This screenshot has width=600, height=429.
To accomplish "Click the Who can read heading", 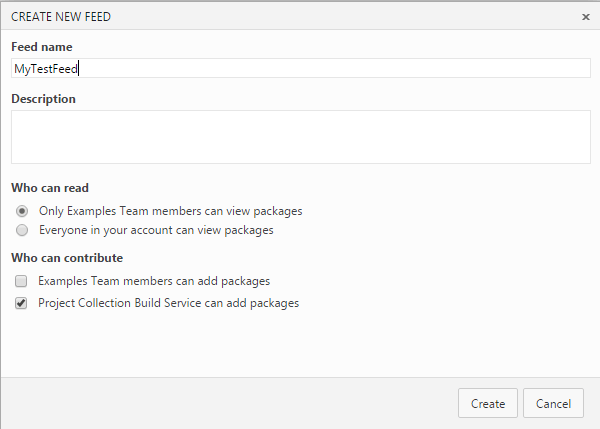I will coord(51,188).
